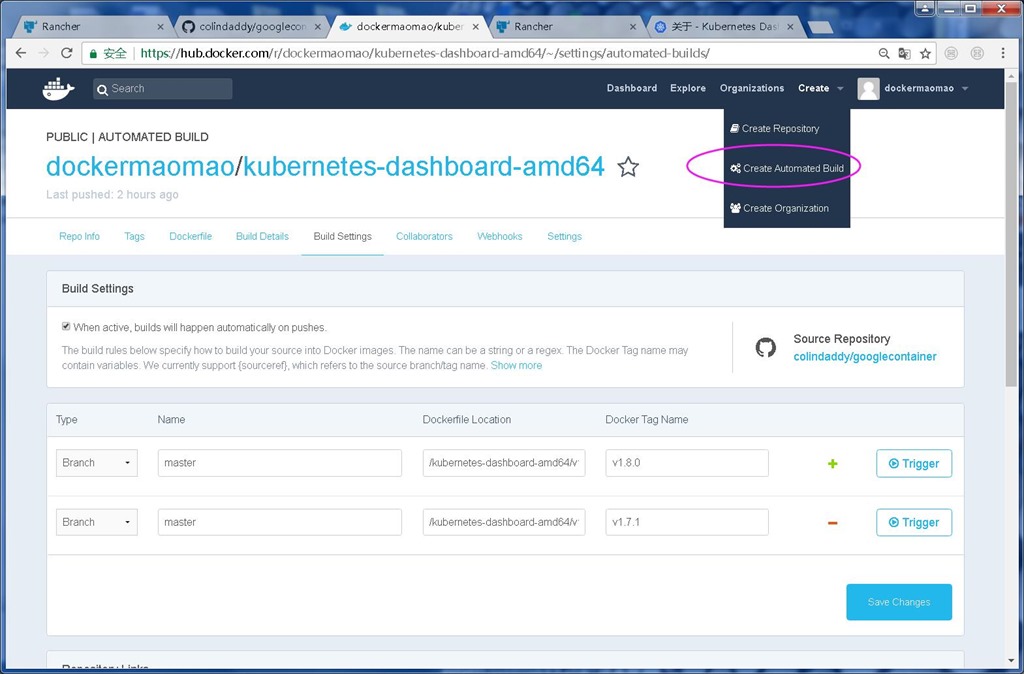1024x674 pixels.
Task: Click the Docker Tag Name field v1.7.1
Action: tap(687, 522)
